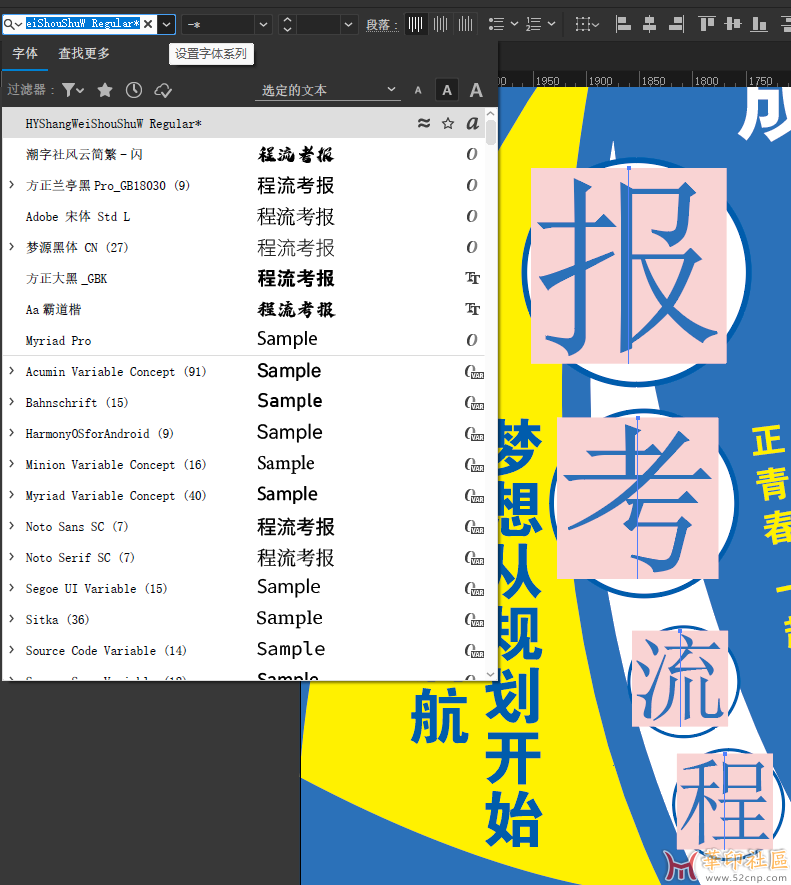Screen dimensions: 791x885
Task: Click the font search magnifier icon
Action: tap(12, 24)
